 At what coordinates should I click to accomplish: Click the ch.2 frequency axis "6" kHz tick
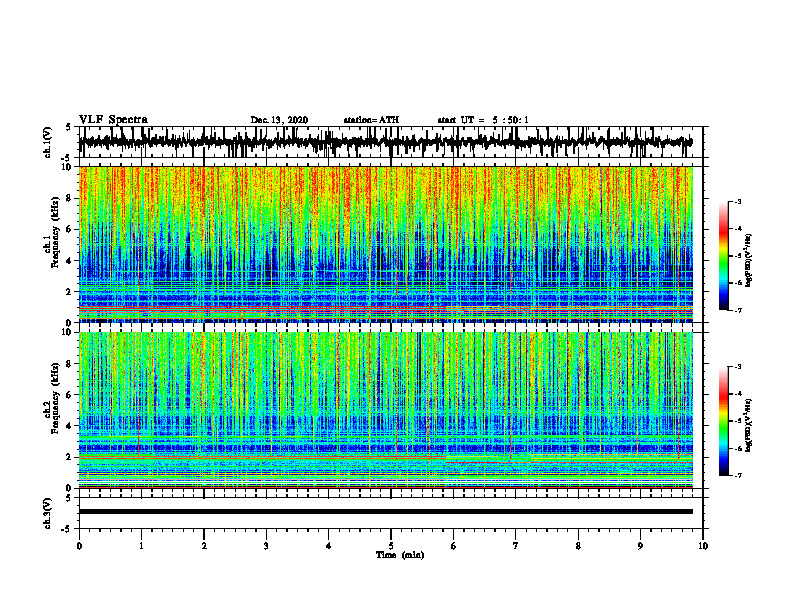[70, 395]
